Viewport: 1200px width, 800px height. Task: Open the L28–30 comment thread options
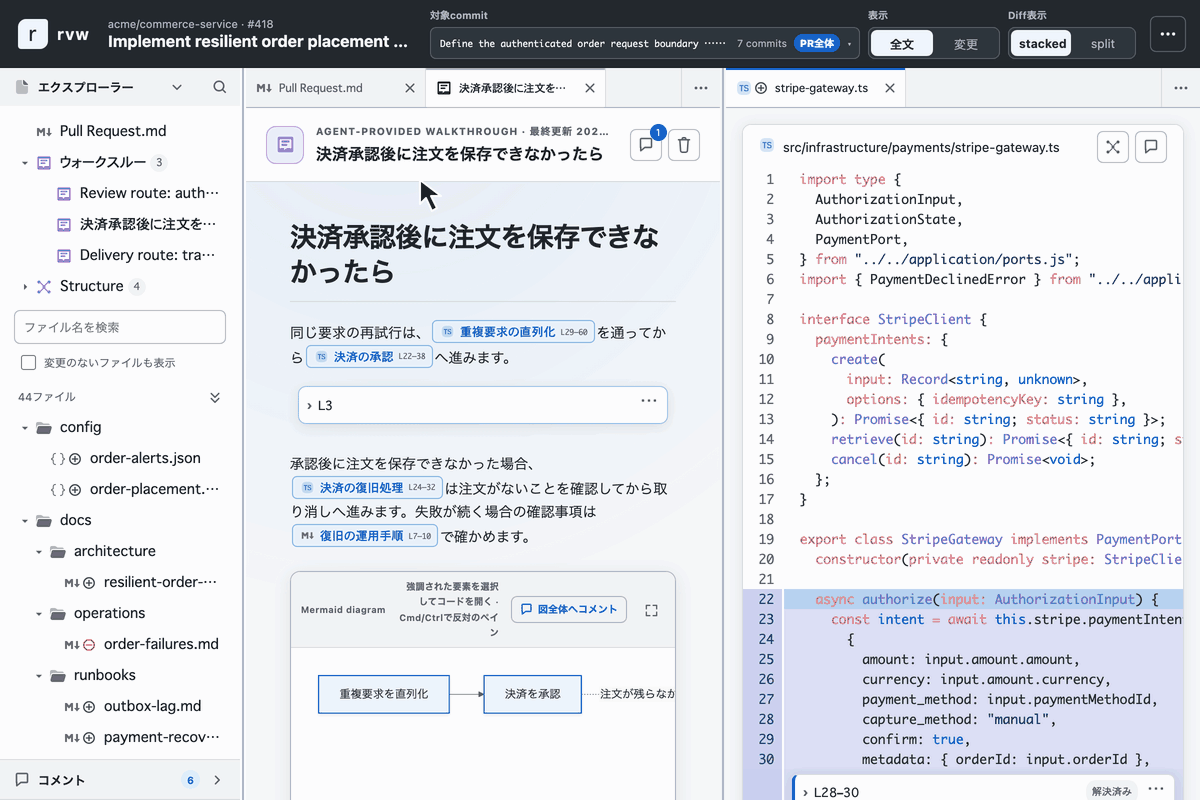click(1156, 789)
